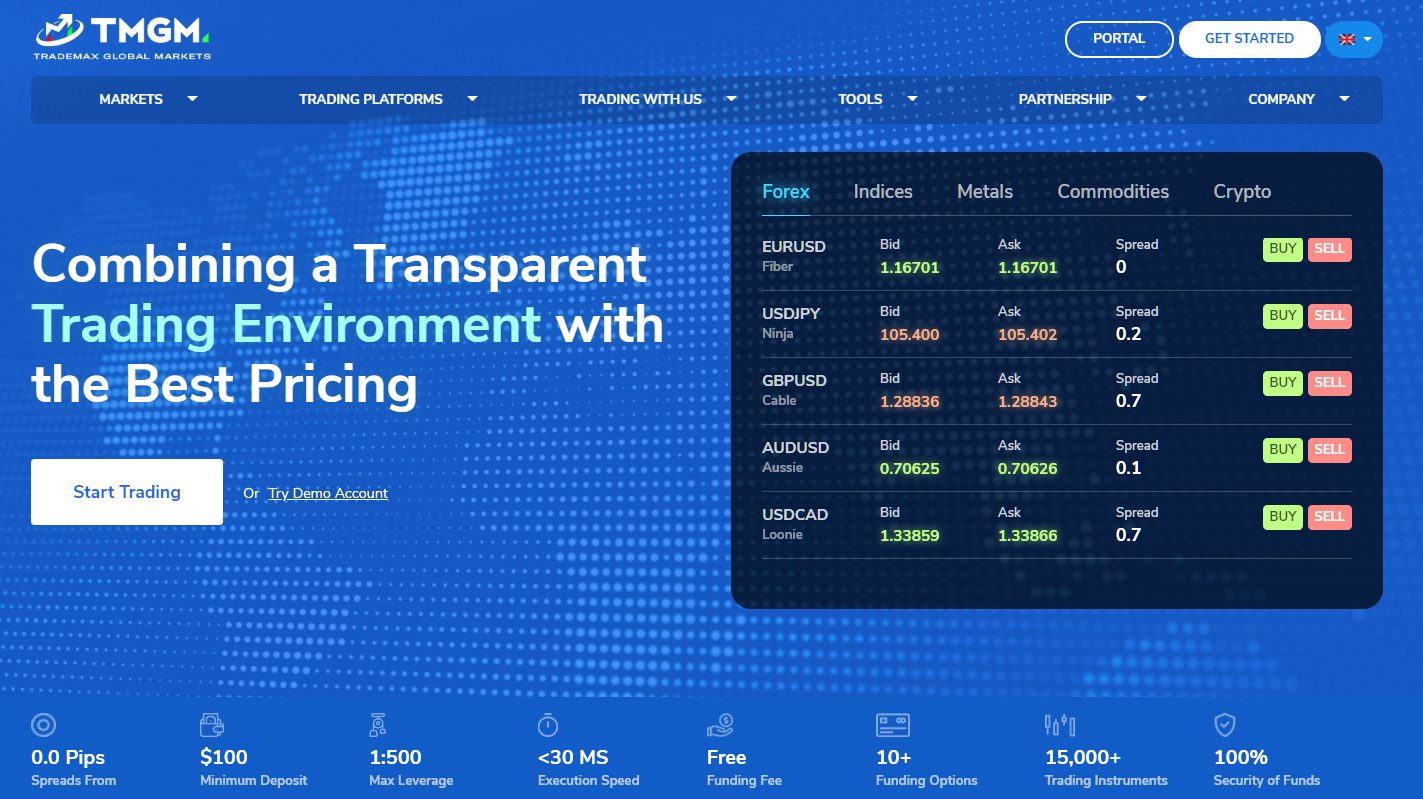Open the COMPANY menu
This screenshot has height=799, width=1423.
[1281, 99]
